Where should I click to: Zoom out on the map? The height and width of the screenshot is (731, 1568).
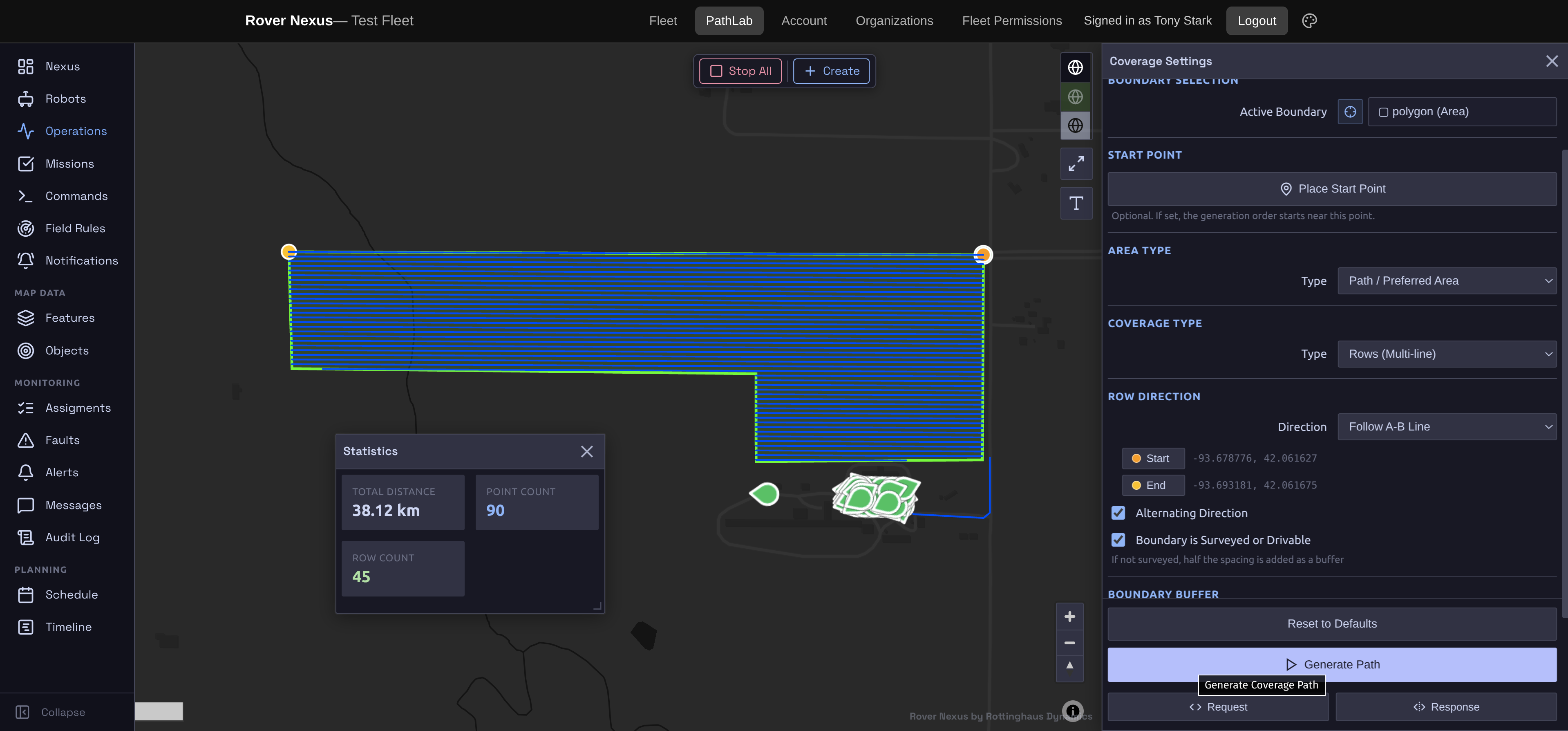(x=1069, y=643)
